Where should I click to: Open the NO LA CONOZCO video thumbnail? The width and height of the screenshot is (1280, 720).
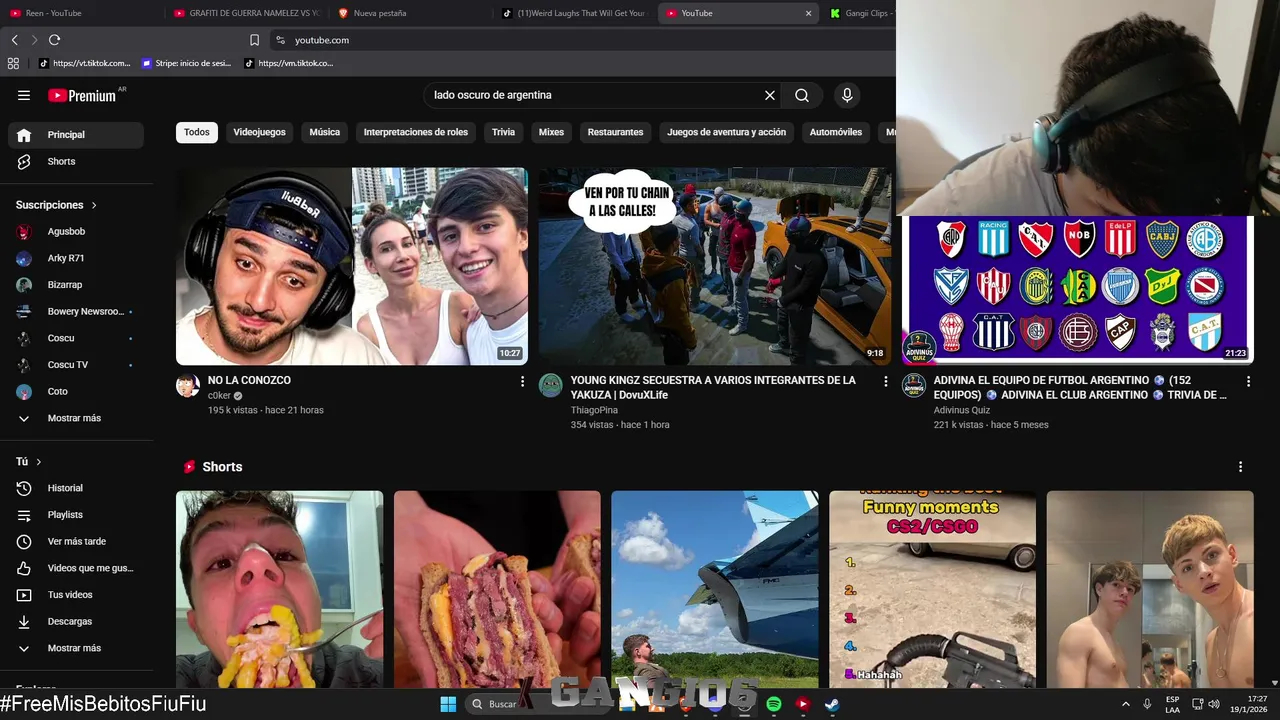[352, 266]
